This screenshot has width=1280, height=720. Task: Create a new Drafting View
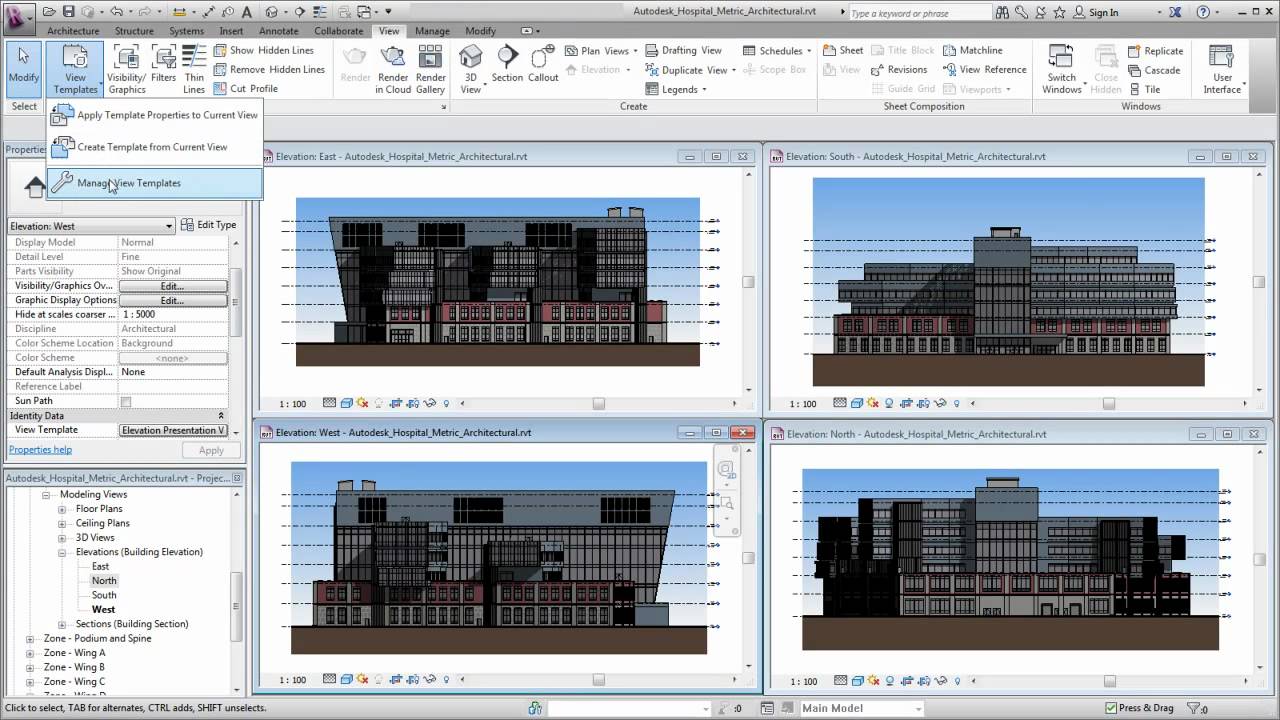click(x=682, y=50)
